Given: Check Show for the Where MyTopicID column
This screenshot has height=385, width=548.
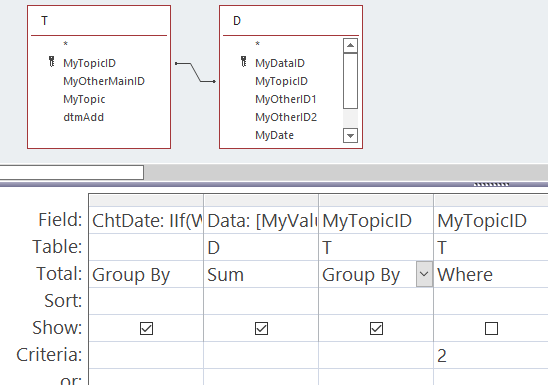Looking at the screenshot, I should [491, 328].
